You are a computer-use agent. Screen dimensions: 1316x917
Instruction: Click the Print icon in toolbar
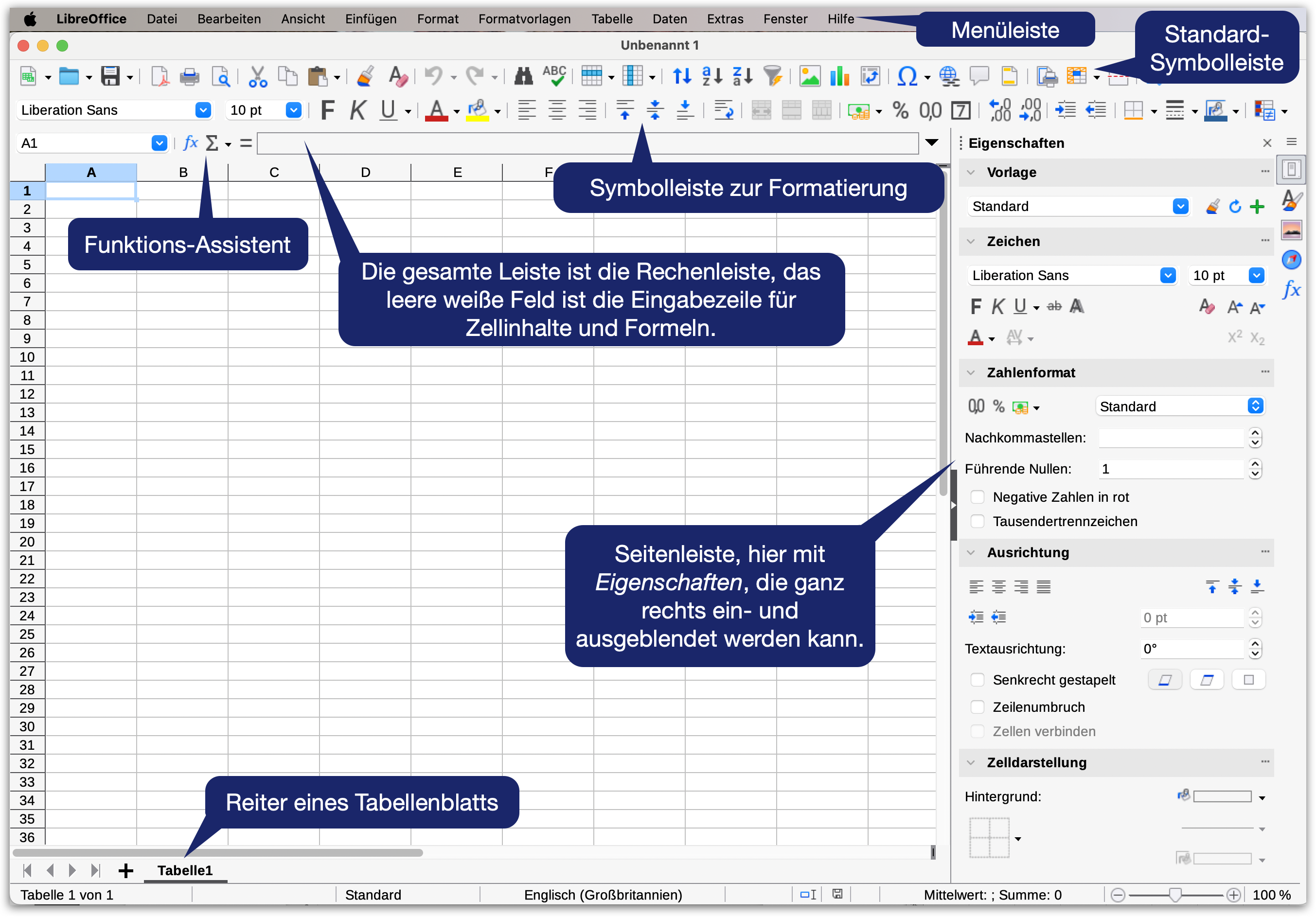pos(189,76)
